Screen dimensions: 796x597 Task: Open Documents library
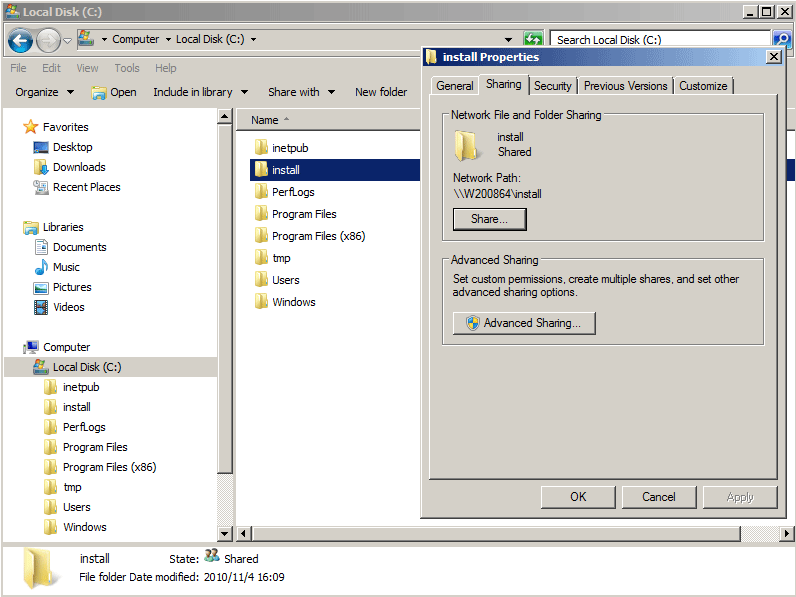coord(70,247)
